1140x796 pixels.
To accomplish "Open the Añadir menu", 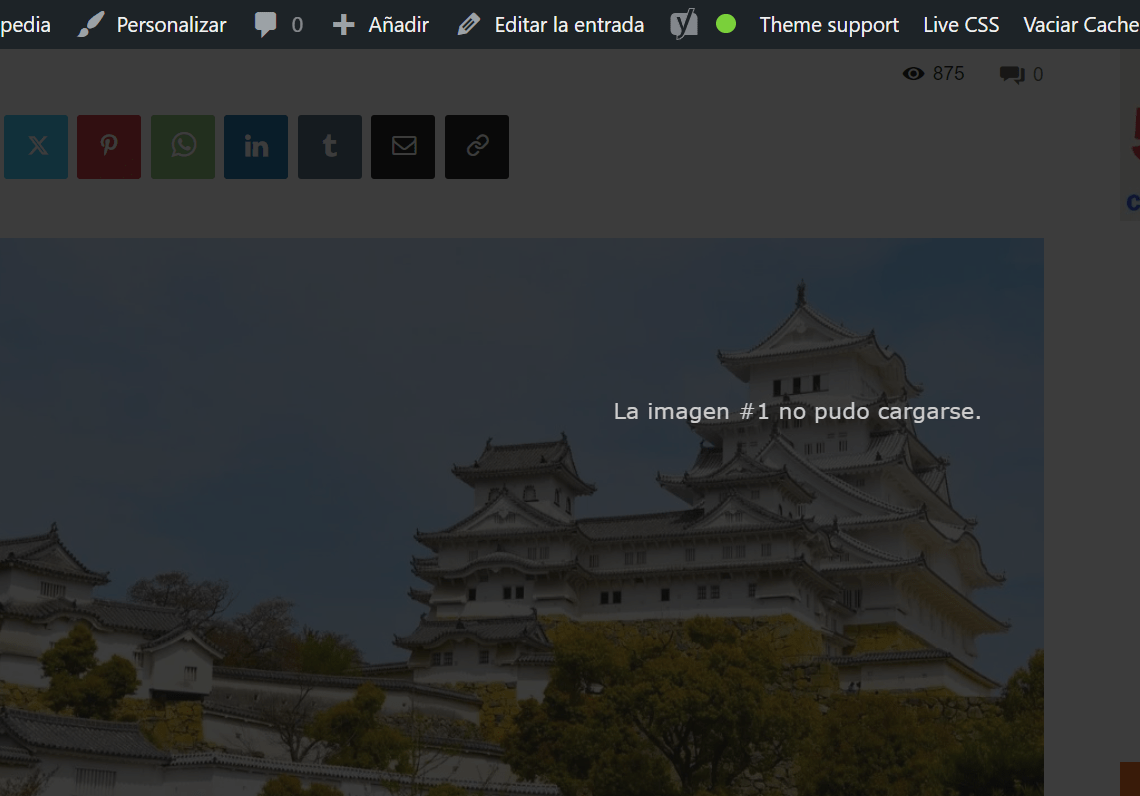I will [398, 25].
